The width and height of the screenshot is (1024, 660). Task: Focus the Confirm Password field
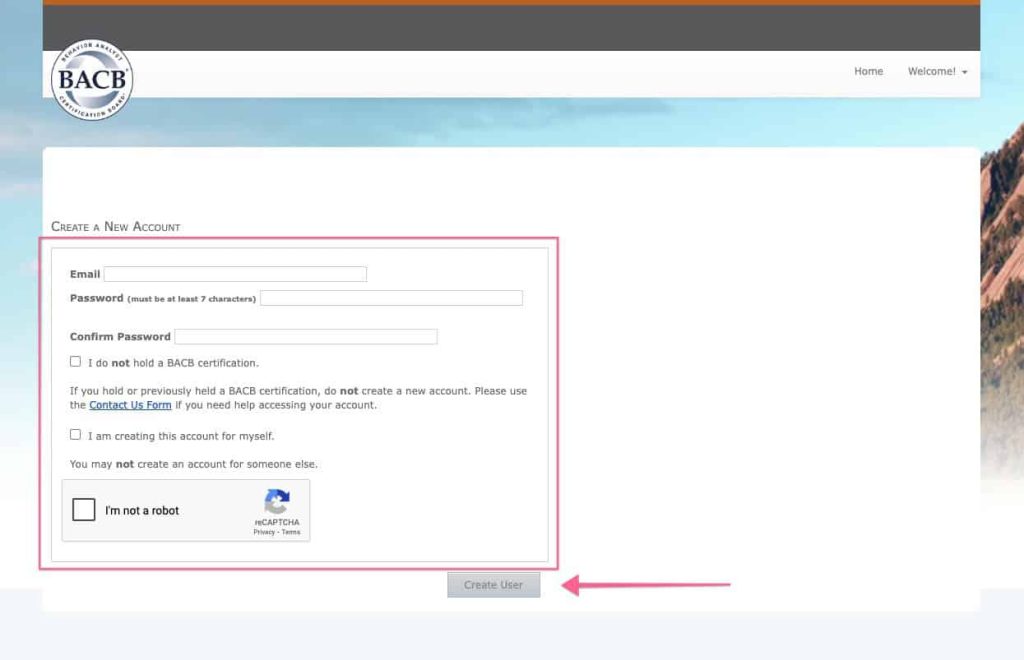tap(305, 336)
